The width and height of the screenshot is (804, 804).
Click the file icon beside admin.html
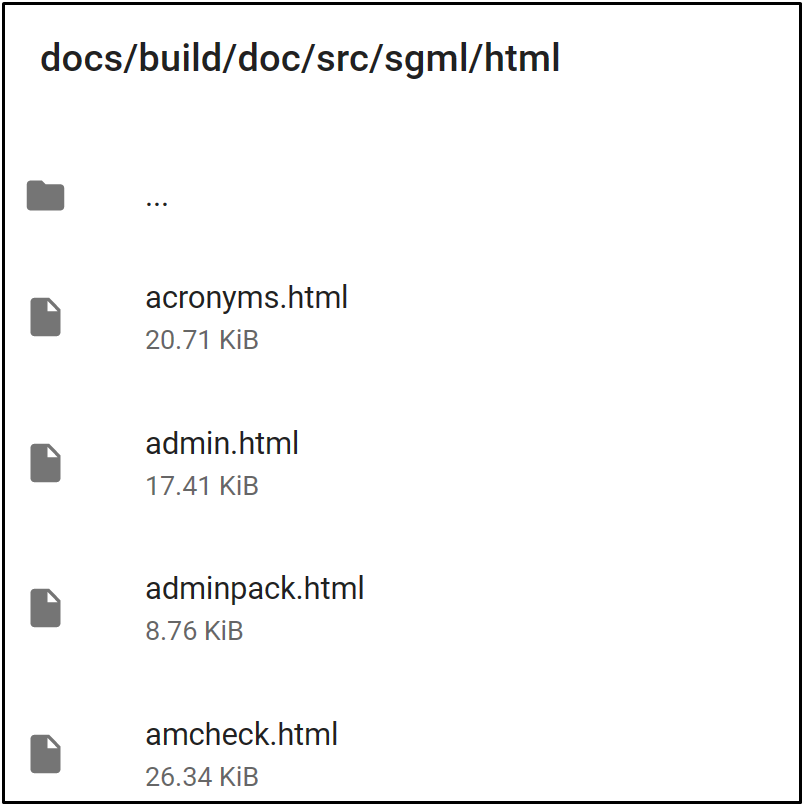pyautogui.click(x=46, y=463)
